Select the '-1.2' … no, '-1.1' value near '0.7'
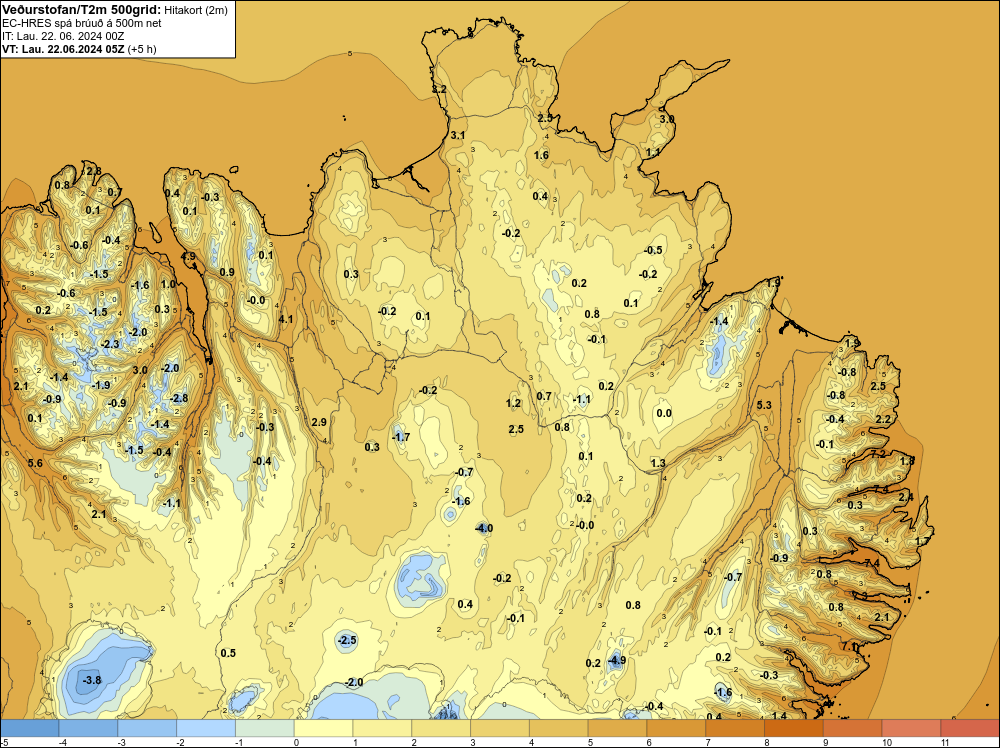Screen dimensions: 1000x748 (581, 400)
